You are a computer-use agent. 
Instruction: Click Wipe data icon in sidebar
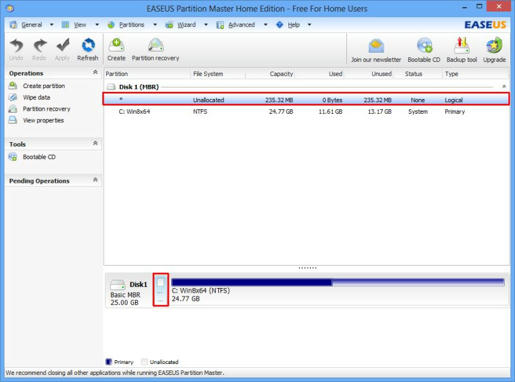tap(13, 97)
